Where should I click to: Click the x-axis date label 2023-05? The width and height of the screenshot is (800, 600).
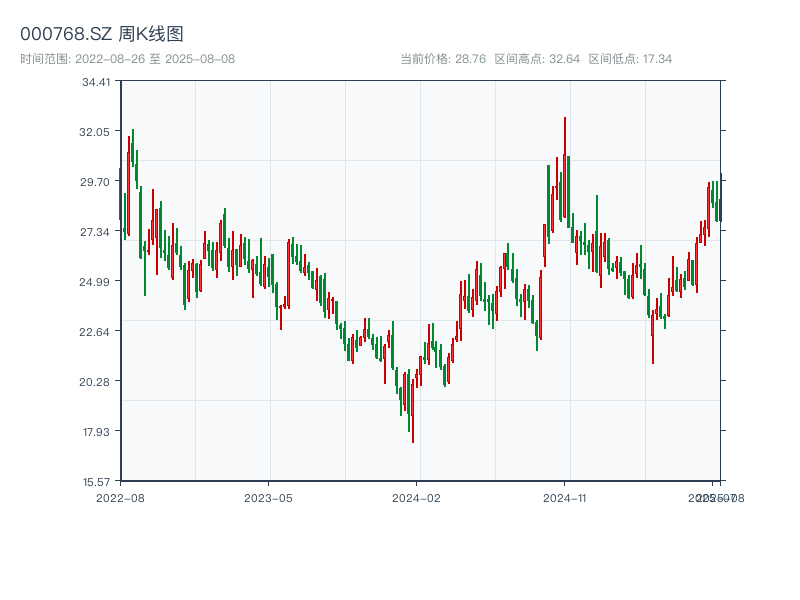pyautogui.click(x=268, y=498)
